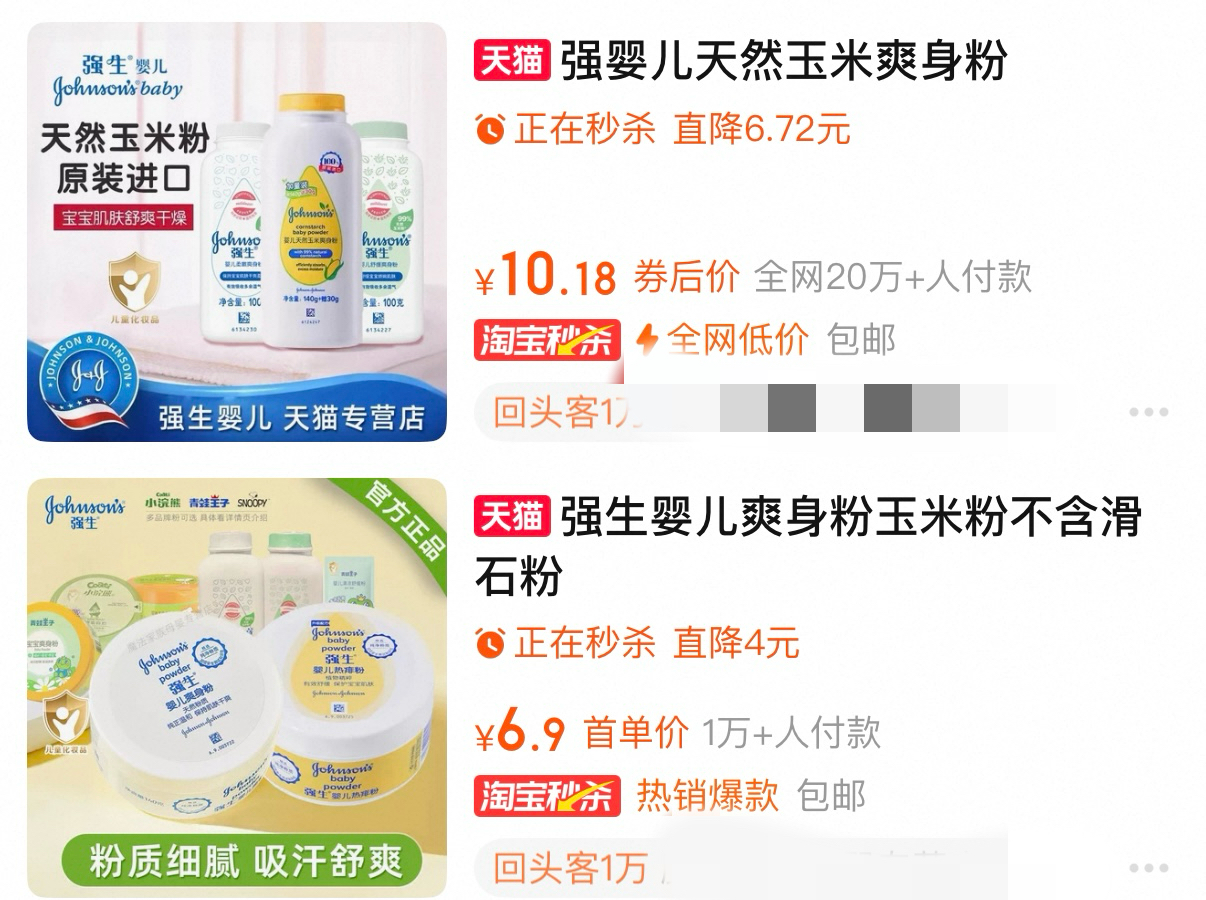
Task: Click the lightning icon next to 全网低价
Action: [648, 340]
